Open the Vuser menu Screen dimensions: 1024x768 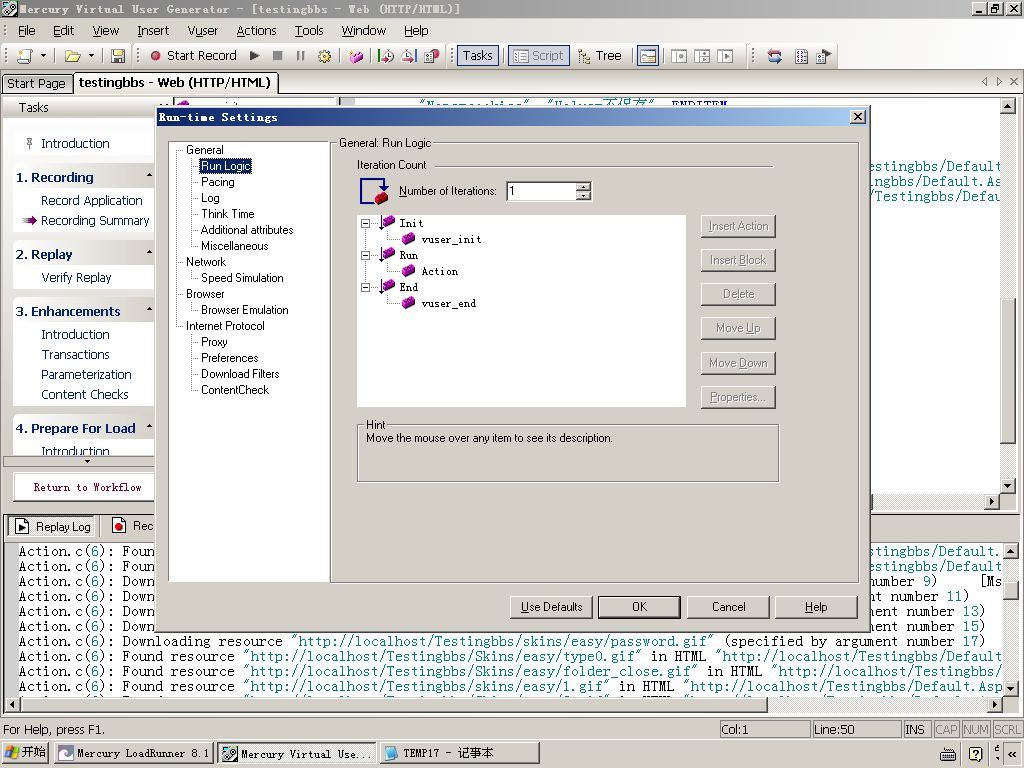click(202, 31)
